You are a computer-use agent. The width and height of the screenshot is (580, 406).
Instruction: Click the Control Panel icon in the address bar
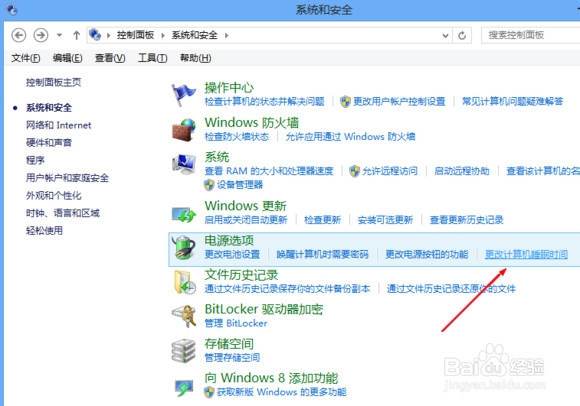[x=95, y=35]
